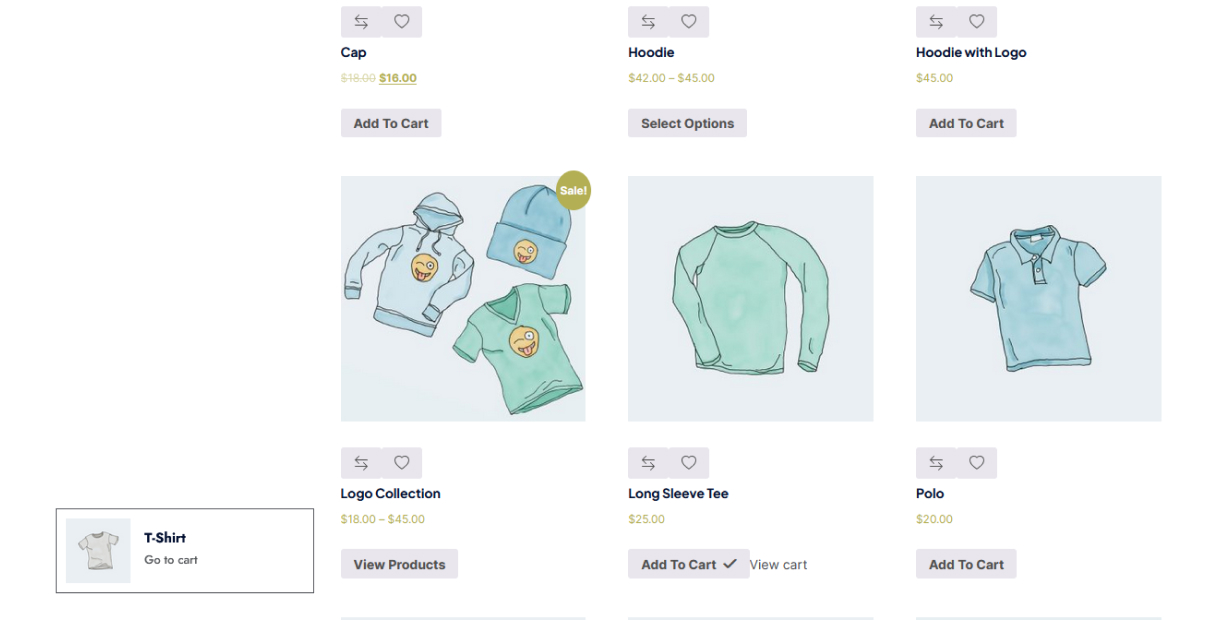This screenshot has width=1220, height=620.
Task: Click the compare icon above Logo Collection
Action: point(361,462)
